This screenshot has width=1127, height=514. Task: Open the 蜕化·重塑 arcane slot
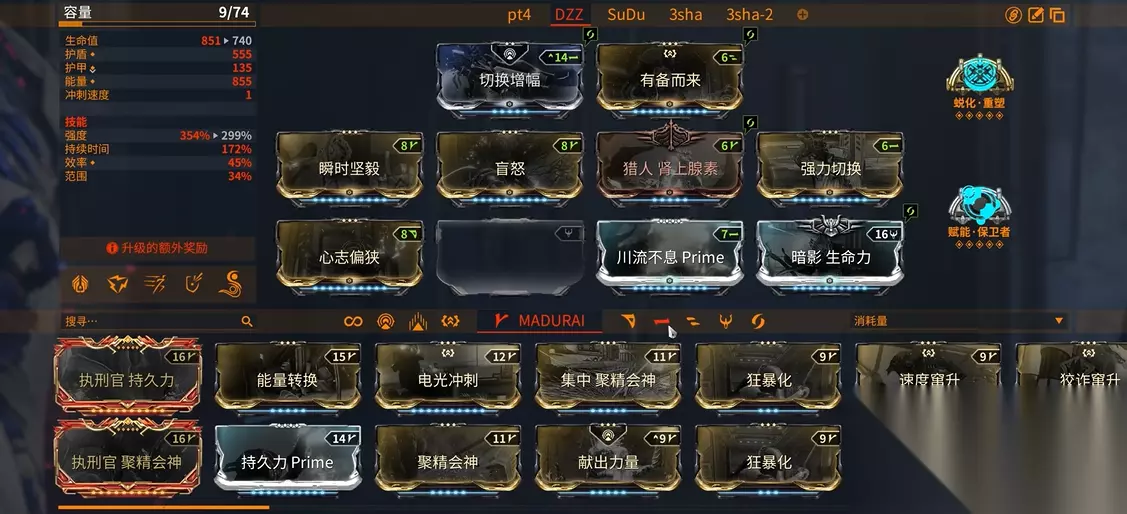(979, 79)
